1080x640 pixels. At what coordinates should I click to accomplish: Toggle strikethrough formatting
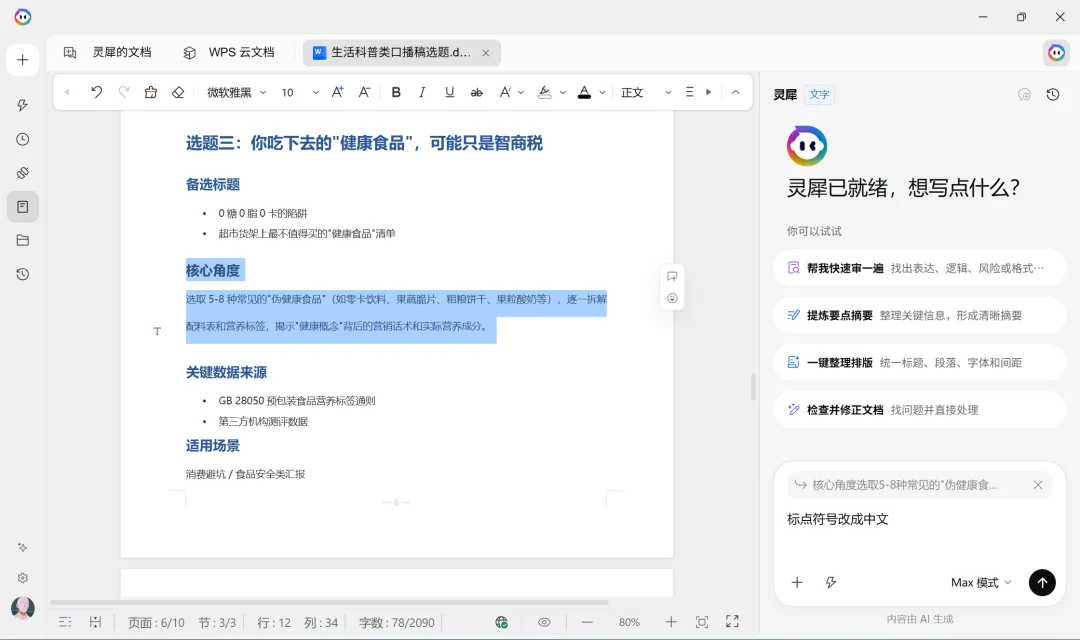(x=476, y=92)
